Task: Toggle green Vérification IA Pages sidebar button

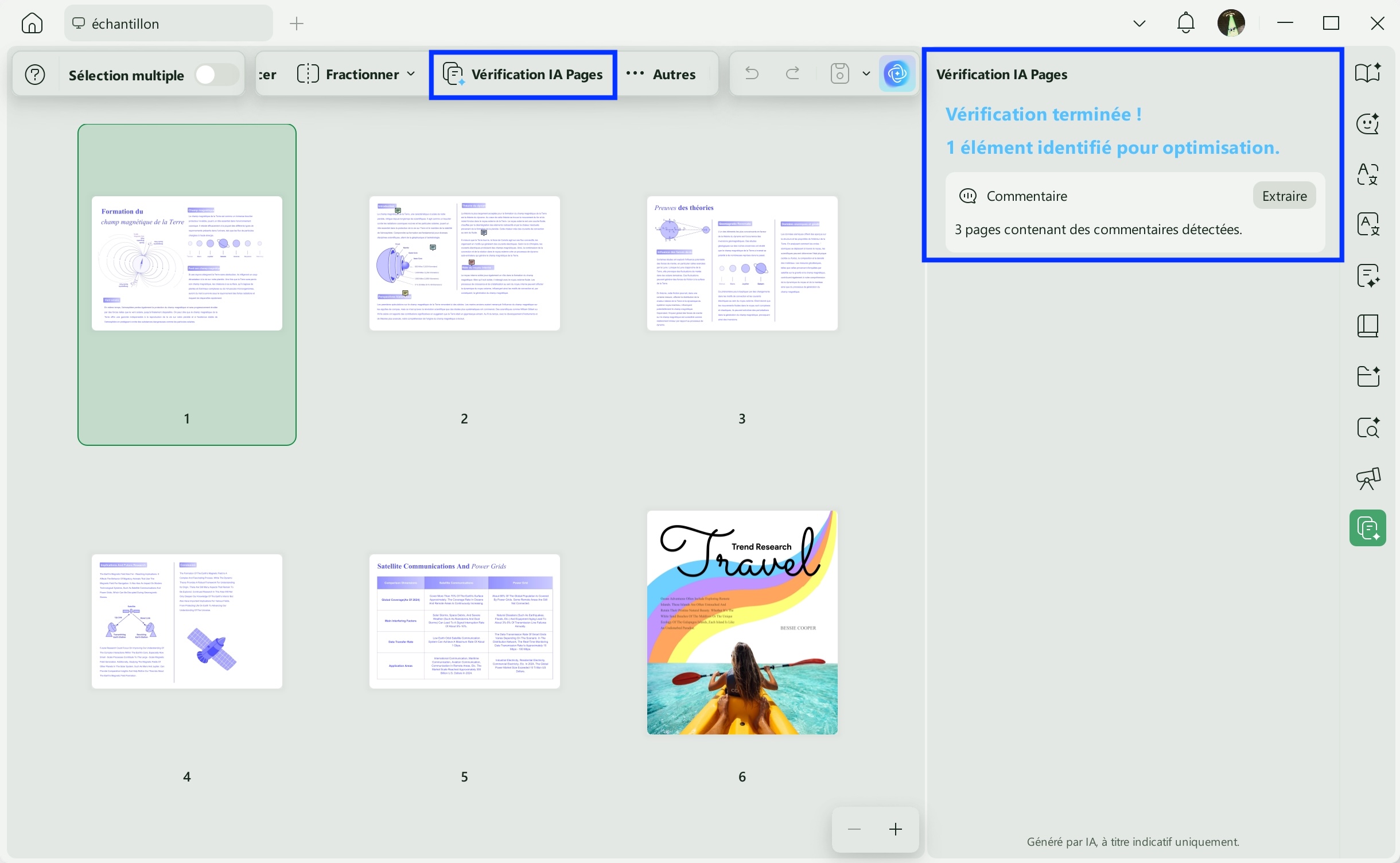Action: 1368,528
